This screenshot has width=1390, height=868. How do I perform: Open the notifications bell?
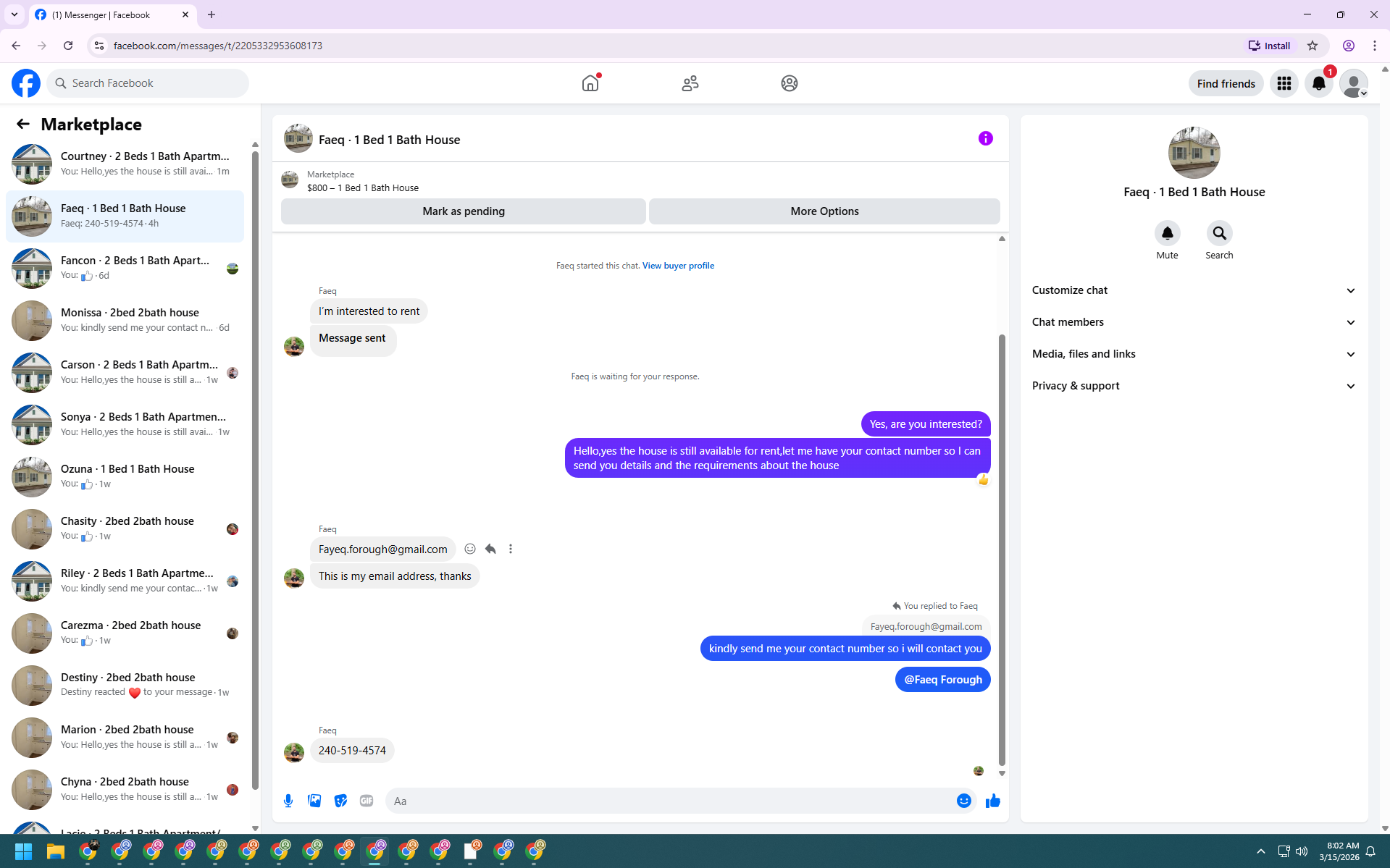click(1319, 83)
